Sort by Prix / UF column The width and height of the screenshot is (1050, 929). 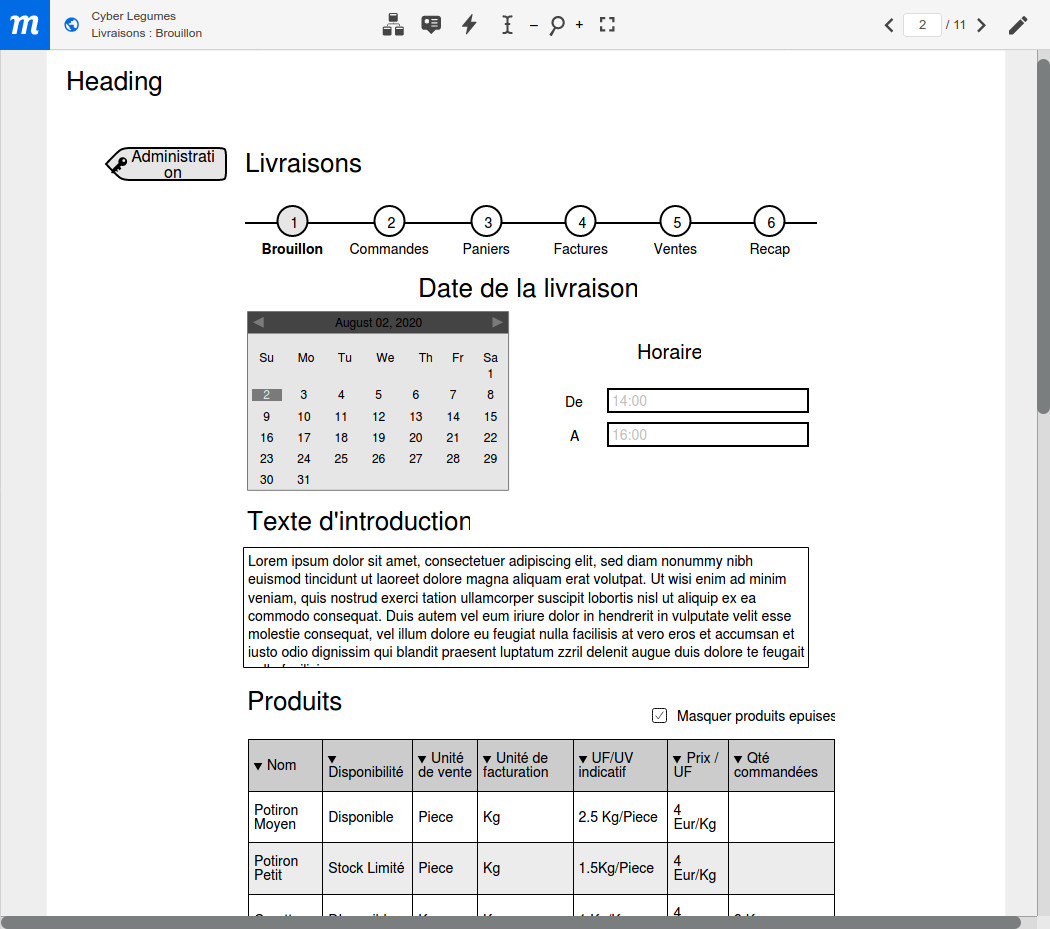tap(678, 759)
